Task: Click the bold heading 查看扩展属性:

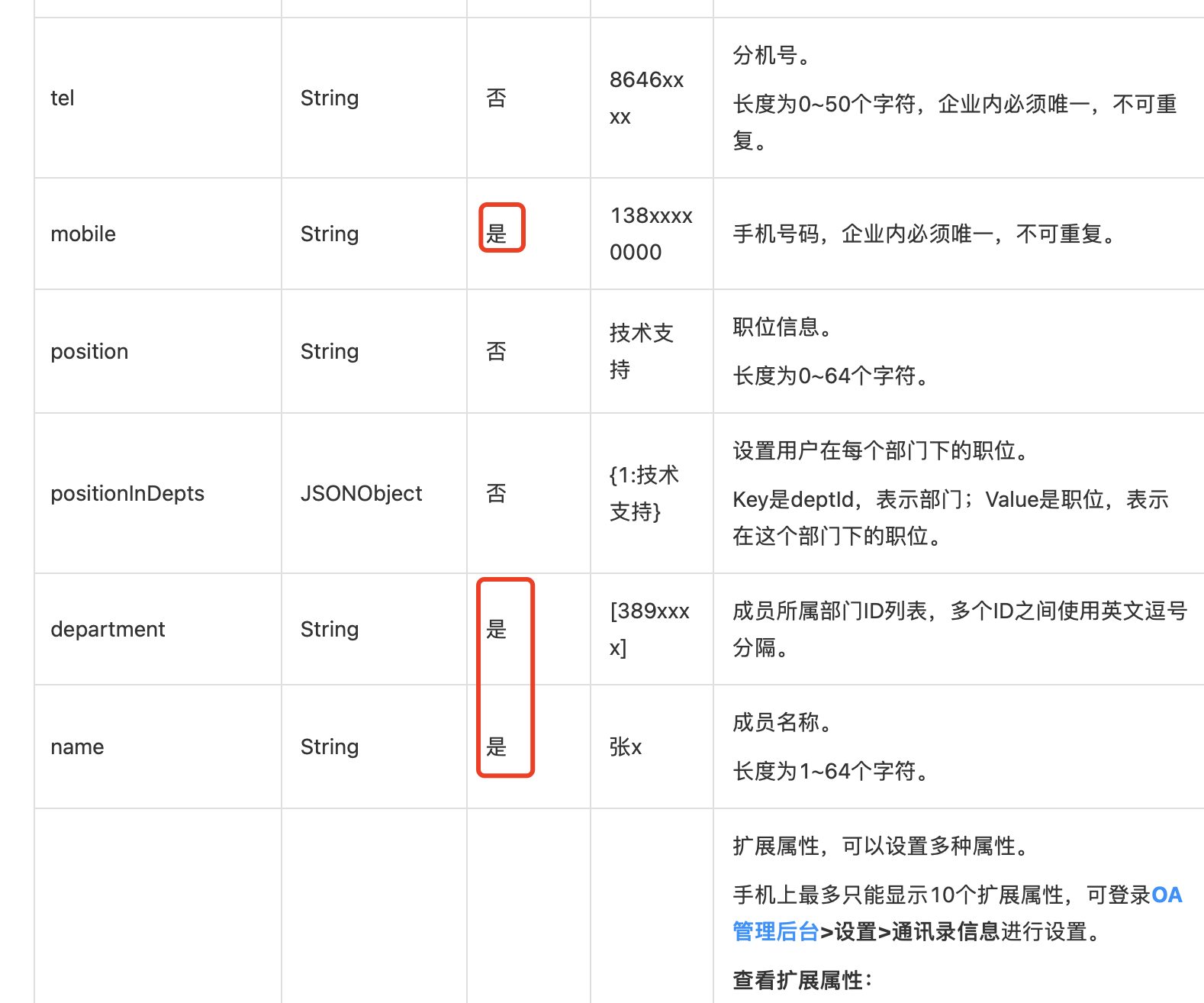Action: [803, 981]
